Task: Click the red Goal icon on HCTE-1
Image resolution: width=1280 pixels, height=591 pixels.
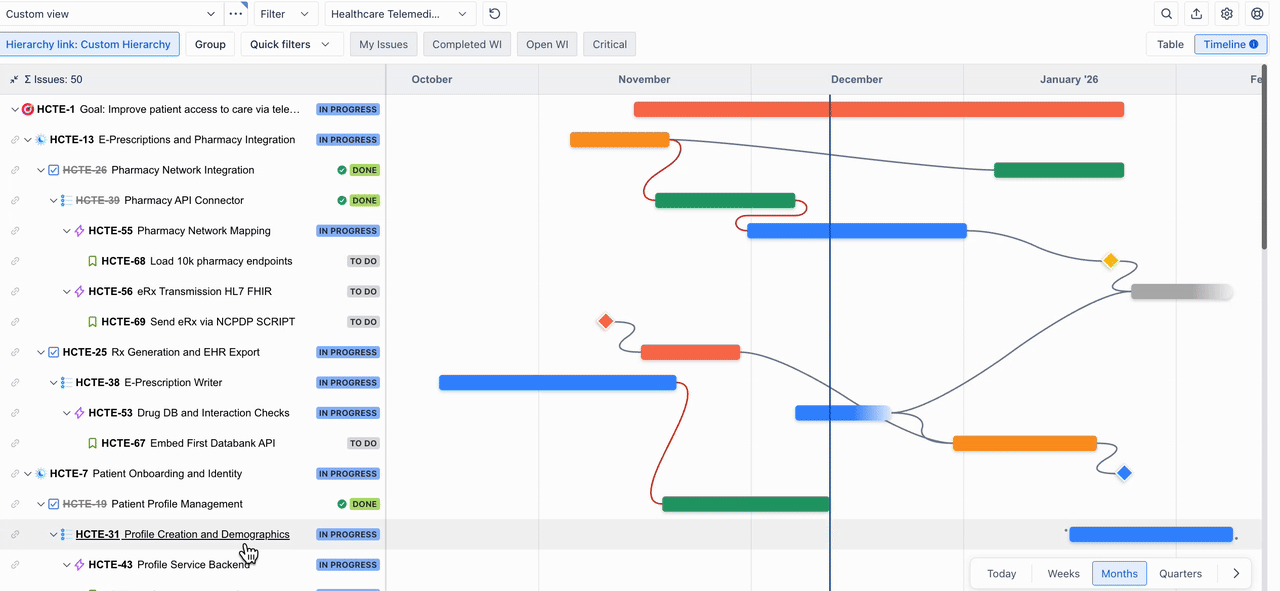Action: tap(27, 108)
